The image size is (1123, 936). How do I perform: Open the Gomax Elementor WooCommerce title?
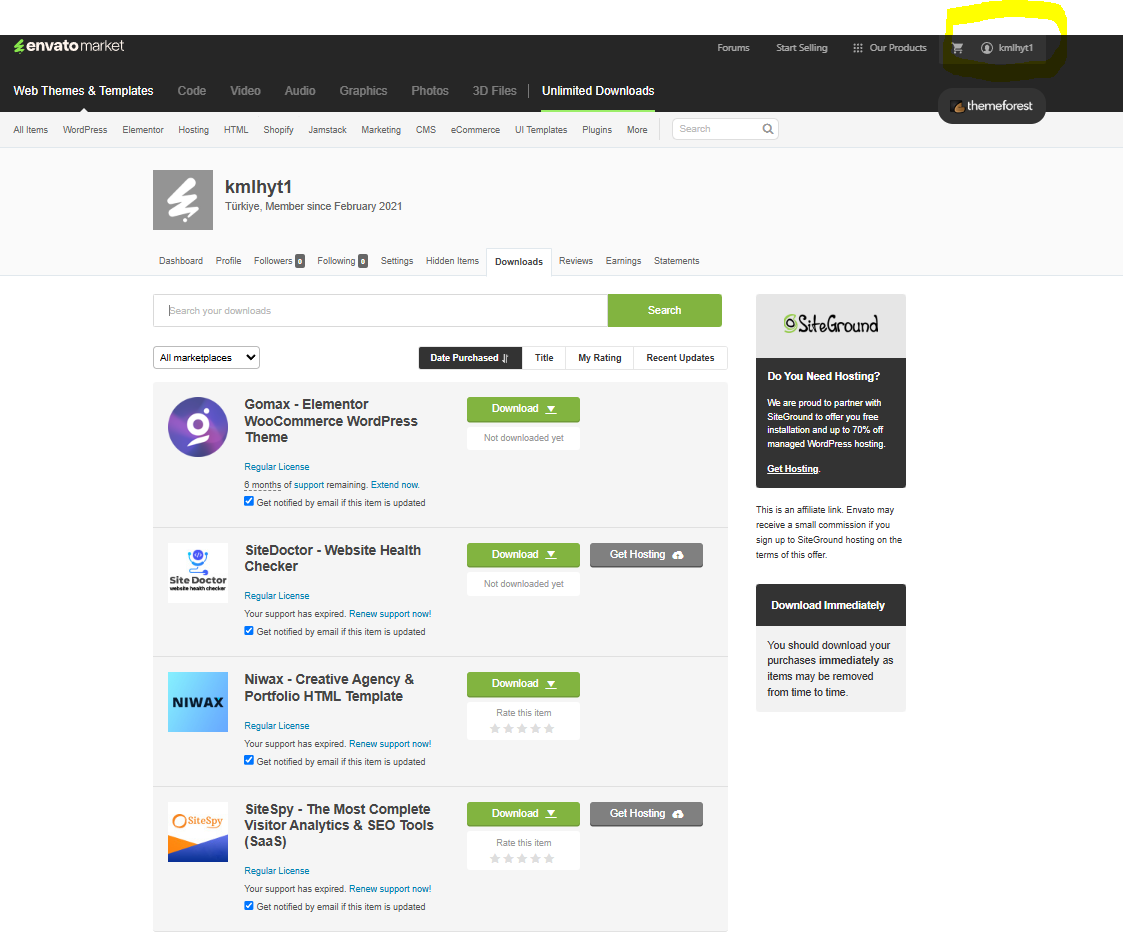(330, 420)
